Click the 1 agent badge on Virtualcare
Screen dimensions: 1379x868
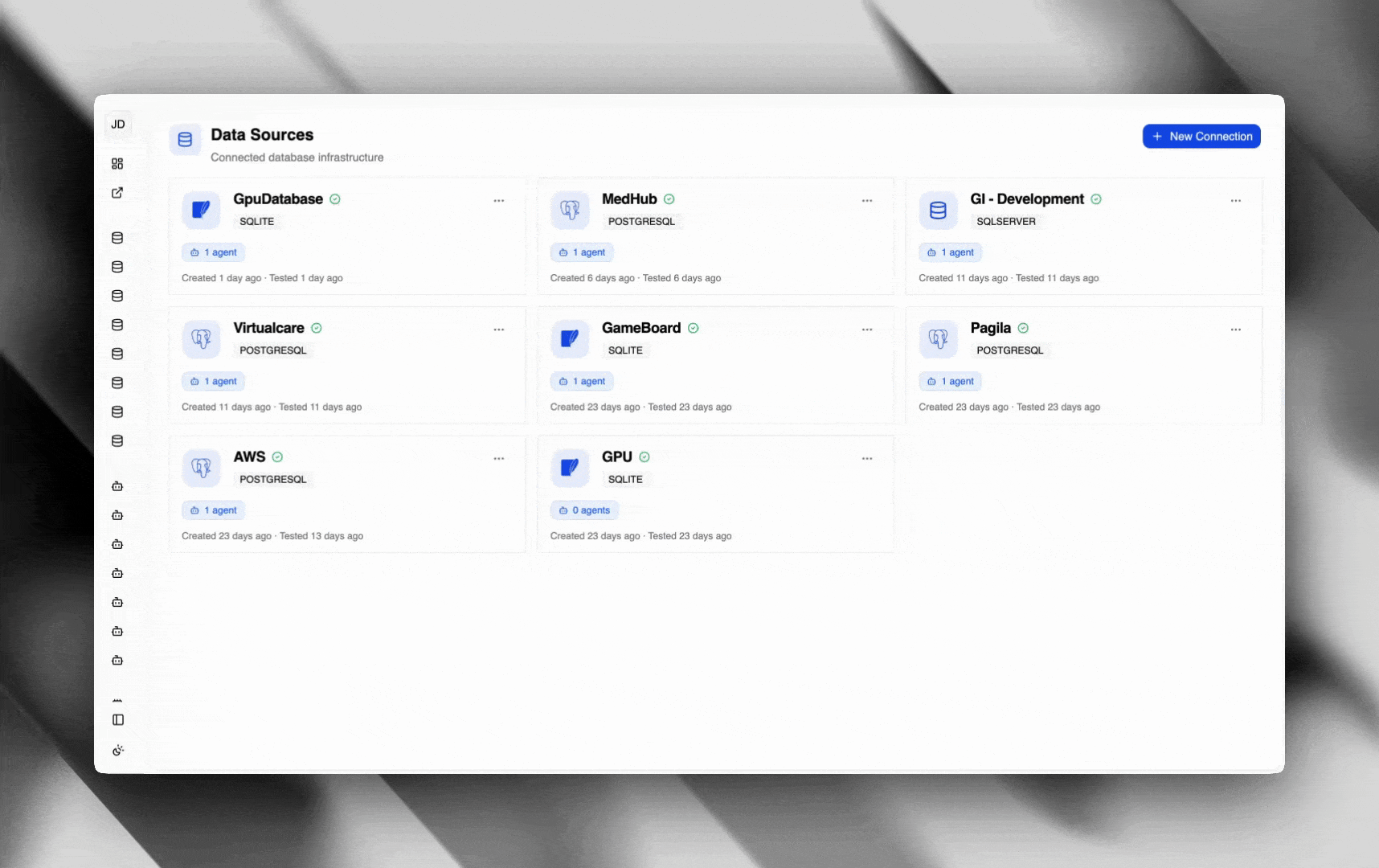[213, 381]
